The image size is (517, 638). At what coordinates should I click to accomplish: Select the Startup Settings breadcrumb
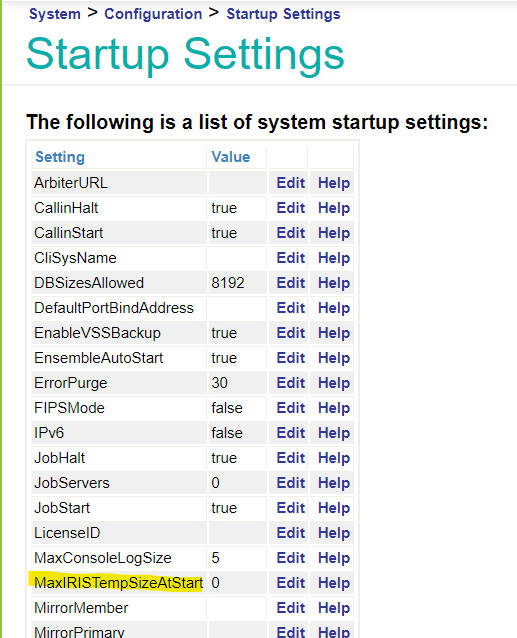[x=284, y=14]
